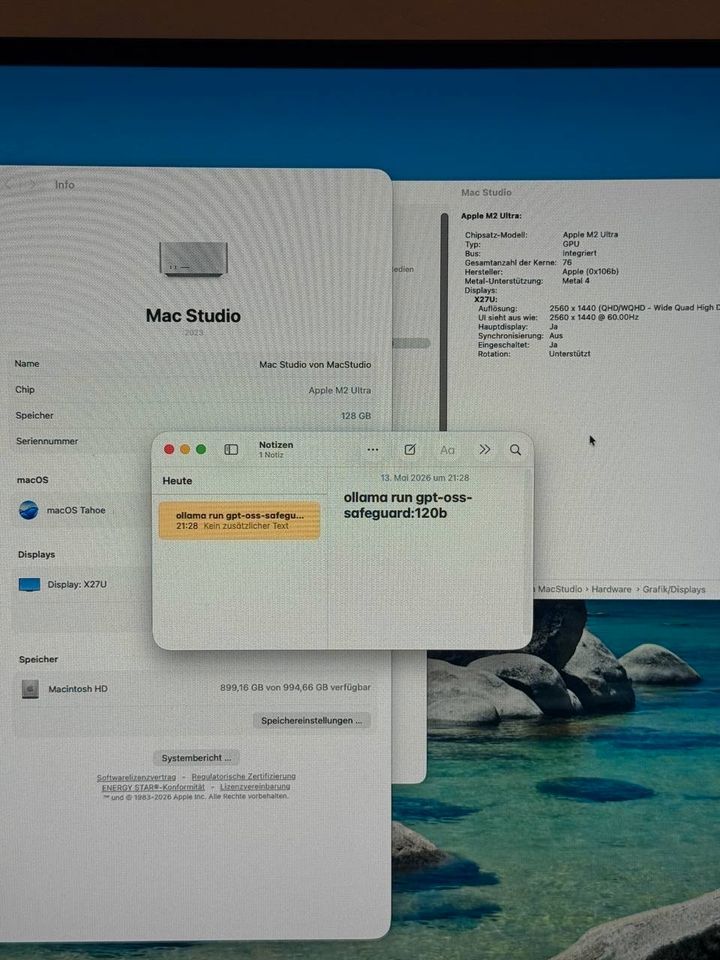Image resolution: width=720 pixels, height=960 pixels.
Task: Click the Display X27U monitor icon
Action: click(29, 585)
